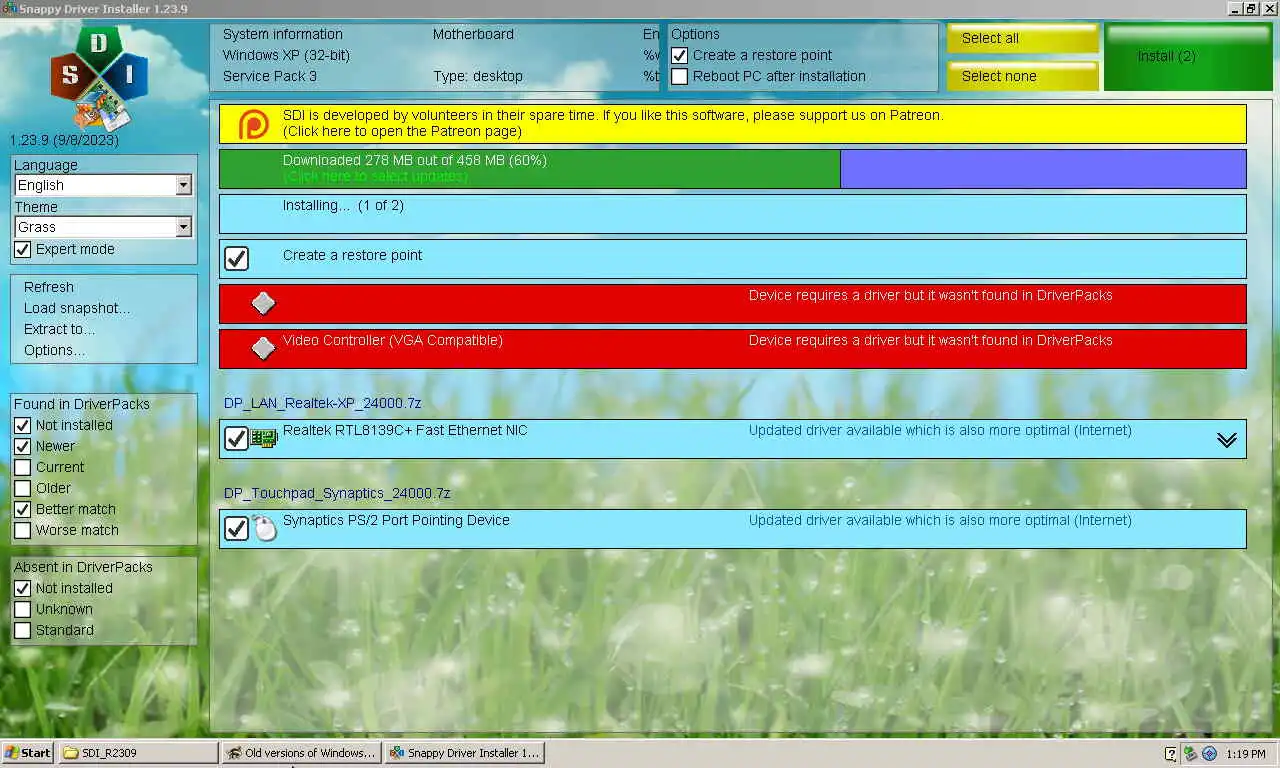Click the version 1.23.9 (9/8/2023) text
Image resolution: width=1280 pixels, height=768 pixels.
(x=64, y=140)
